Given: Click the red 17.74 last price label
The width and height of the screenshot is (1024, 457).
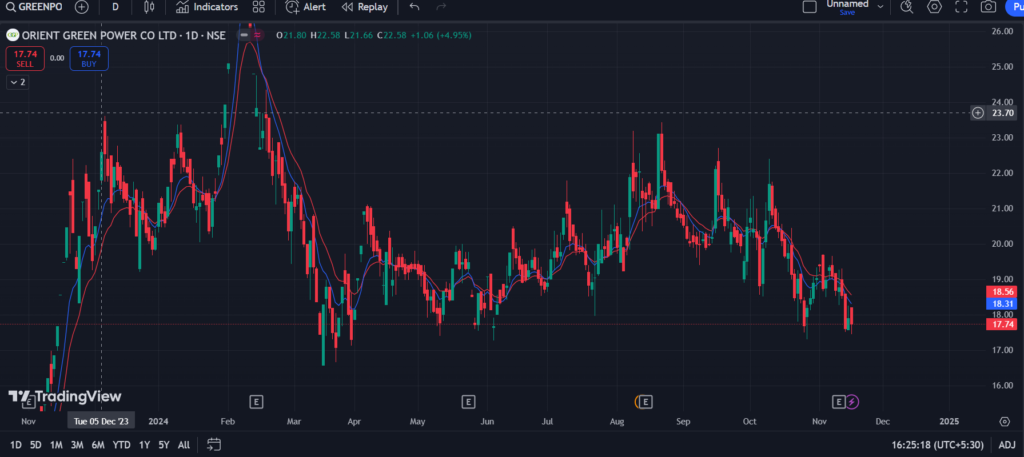Looking at the screenshot, I should click(1002, 324).
